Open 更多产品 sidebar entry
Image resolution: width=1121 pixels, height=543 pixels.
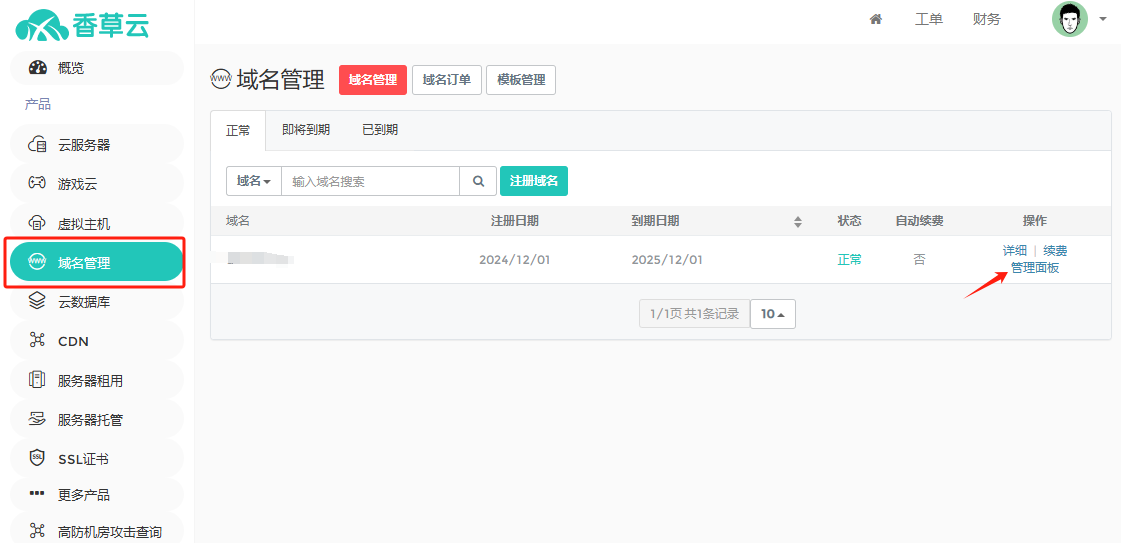pyautogui.click(x=97, y=494)
